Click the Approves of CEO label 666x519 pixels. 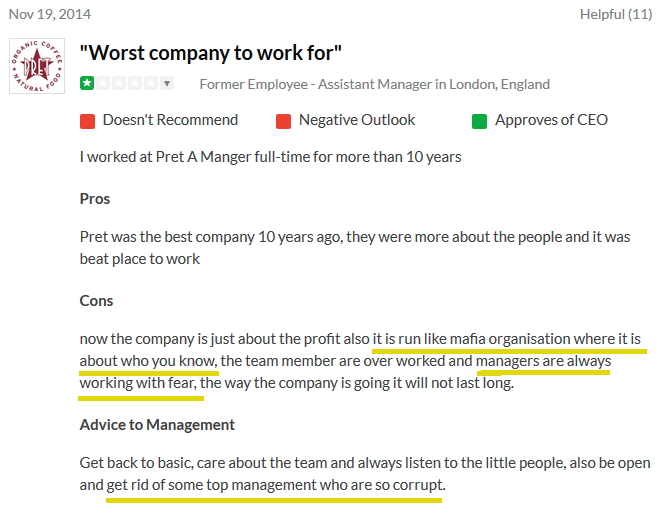(551, 120)
